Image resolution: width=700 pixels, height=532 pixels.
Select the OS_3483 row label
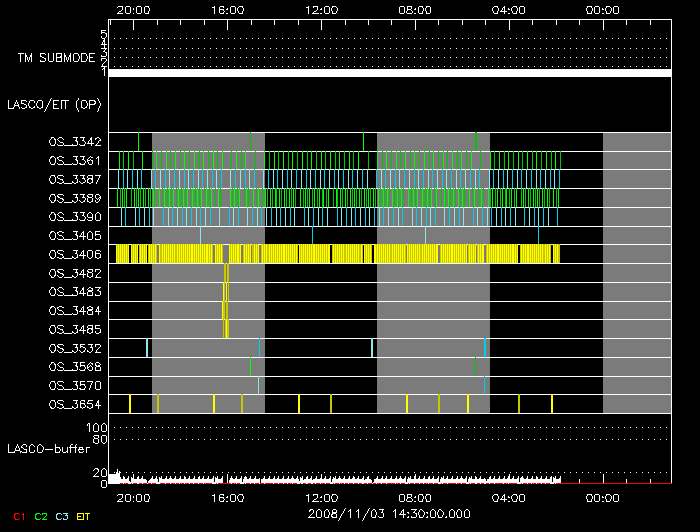[75, 292]
